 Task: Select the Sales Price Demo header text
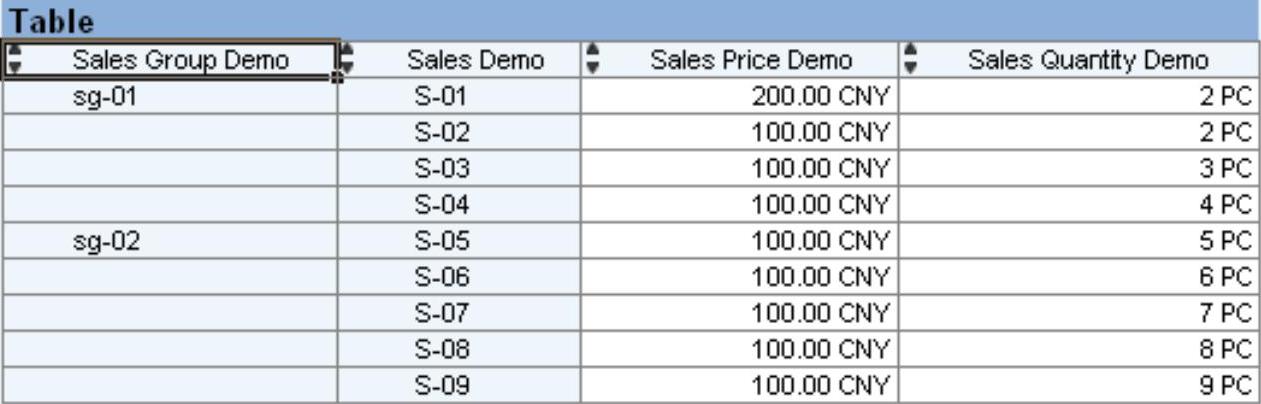coord(751,61)
